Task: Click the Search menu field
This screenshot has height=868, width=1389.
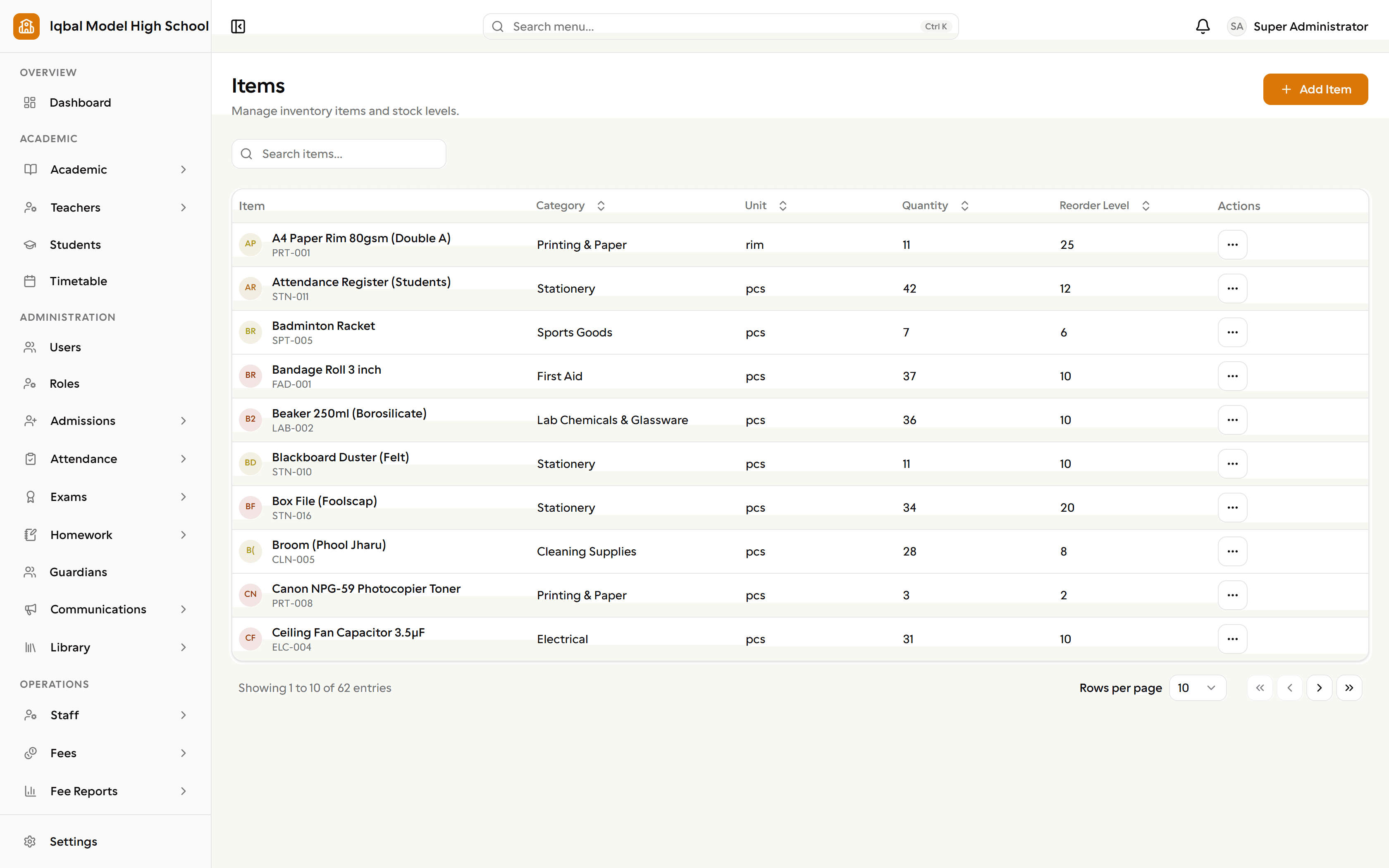Action: 720,26
